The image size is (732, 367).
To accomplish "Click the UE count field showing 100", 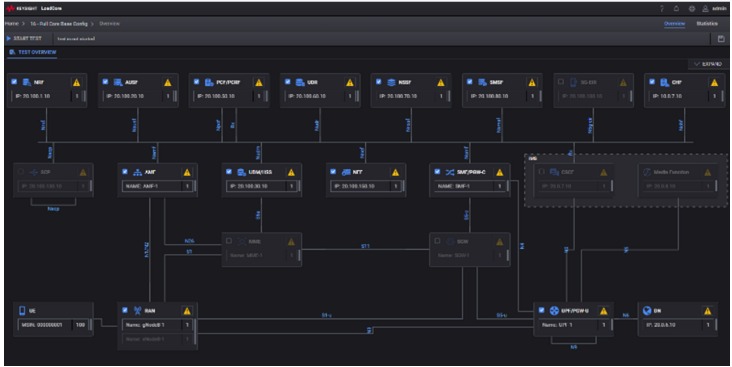I will pos(80,325).
